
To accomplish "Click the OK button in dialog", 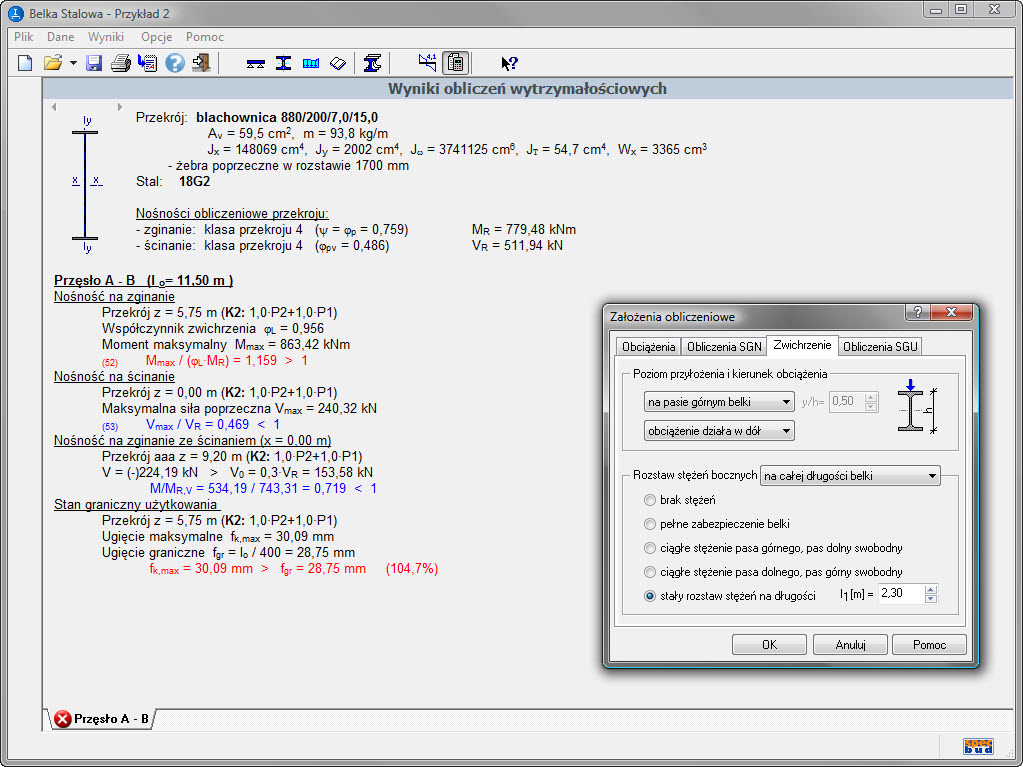I will point(769,645).
